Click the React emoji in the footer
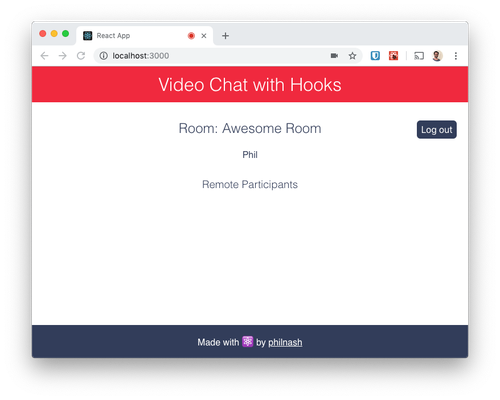This screenshot has width=500, height=400. click(248, 341)
